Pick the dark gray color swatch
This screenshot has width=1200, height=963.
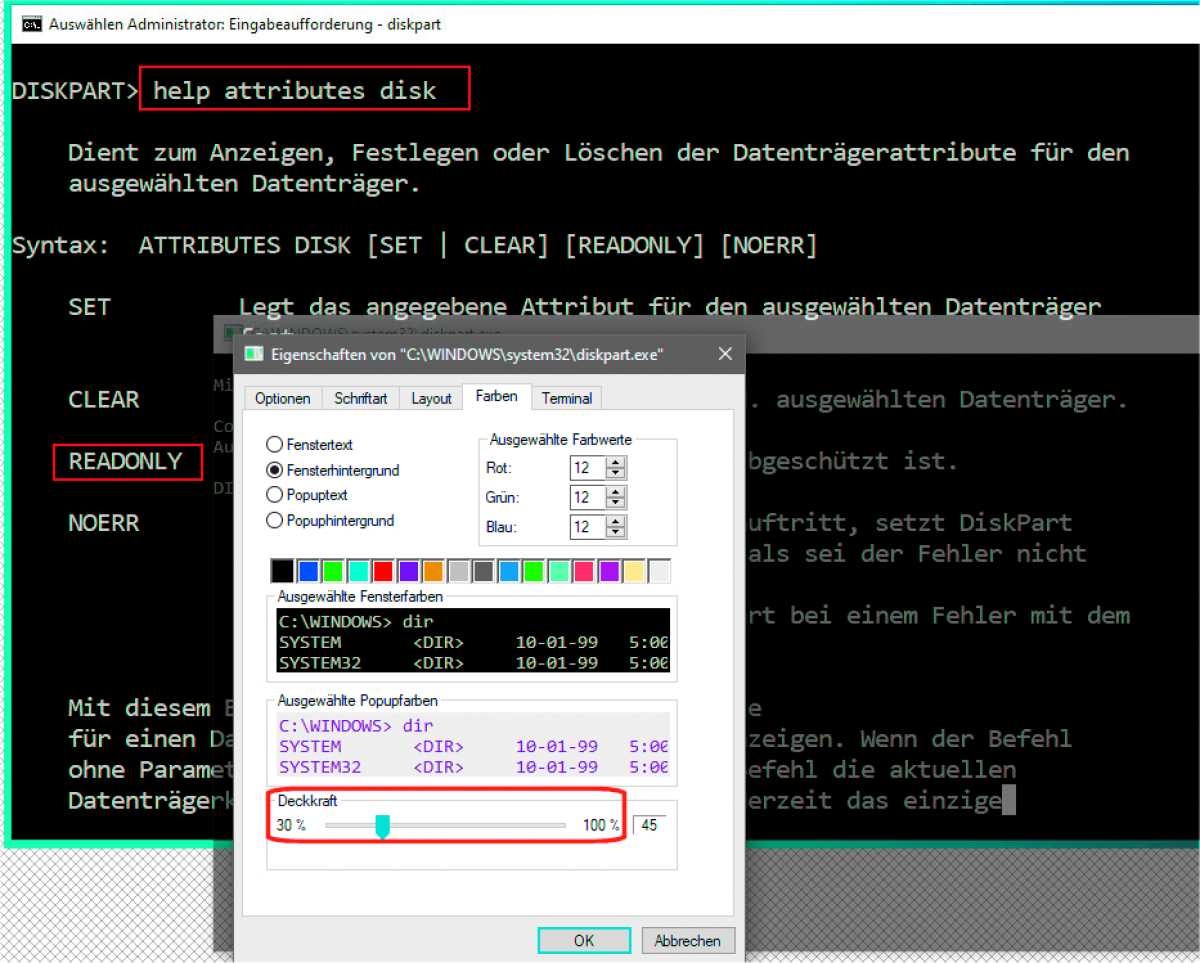click(x=484, y=571)
